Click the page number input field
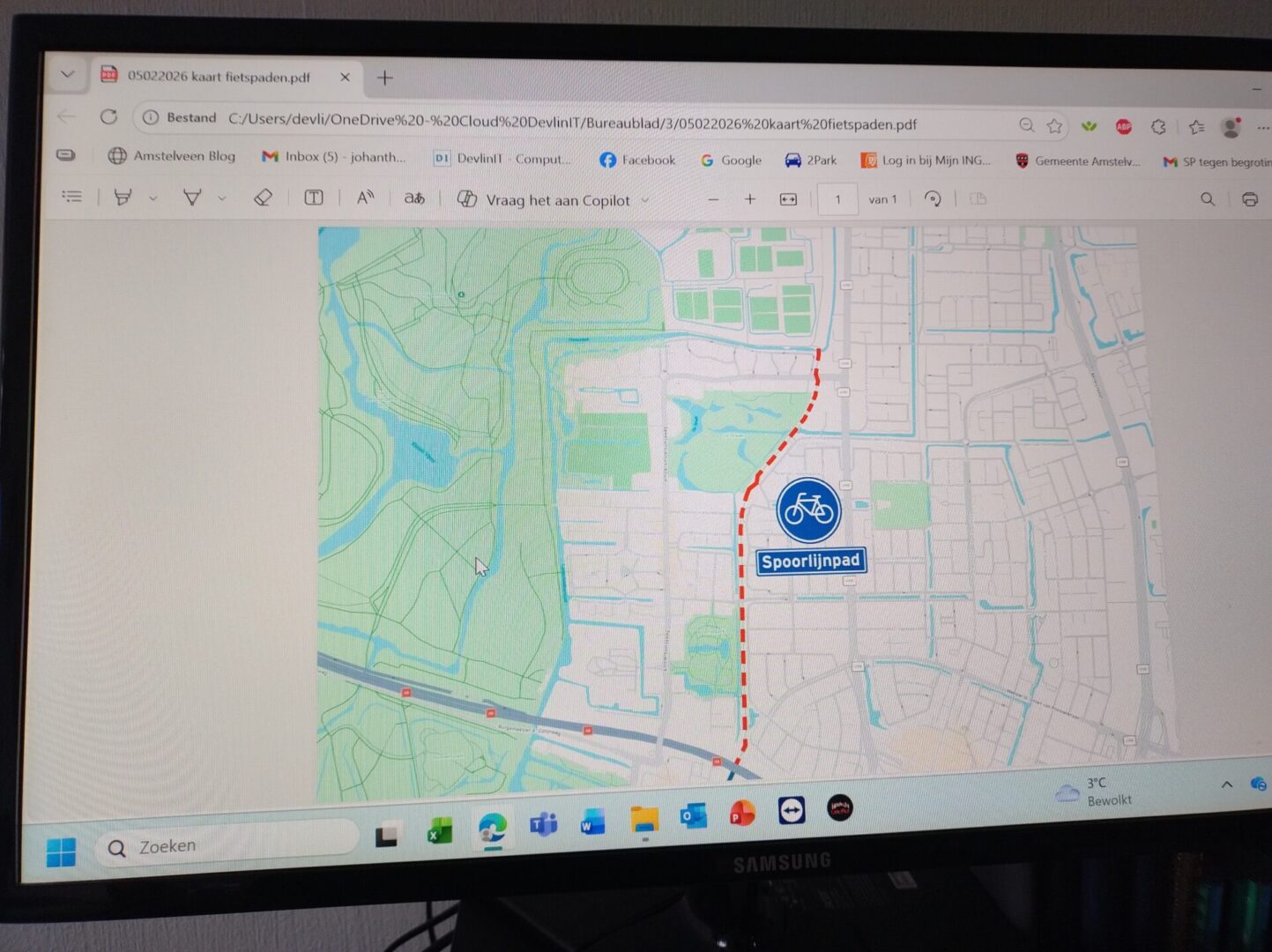The width and height of the screenshot is (1272, 952). (837, 199)
